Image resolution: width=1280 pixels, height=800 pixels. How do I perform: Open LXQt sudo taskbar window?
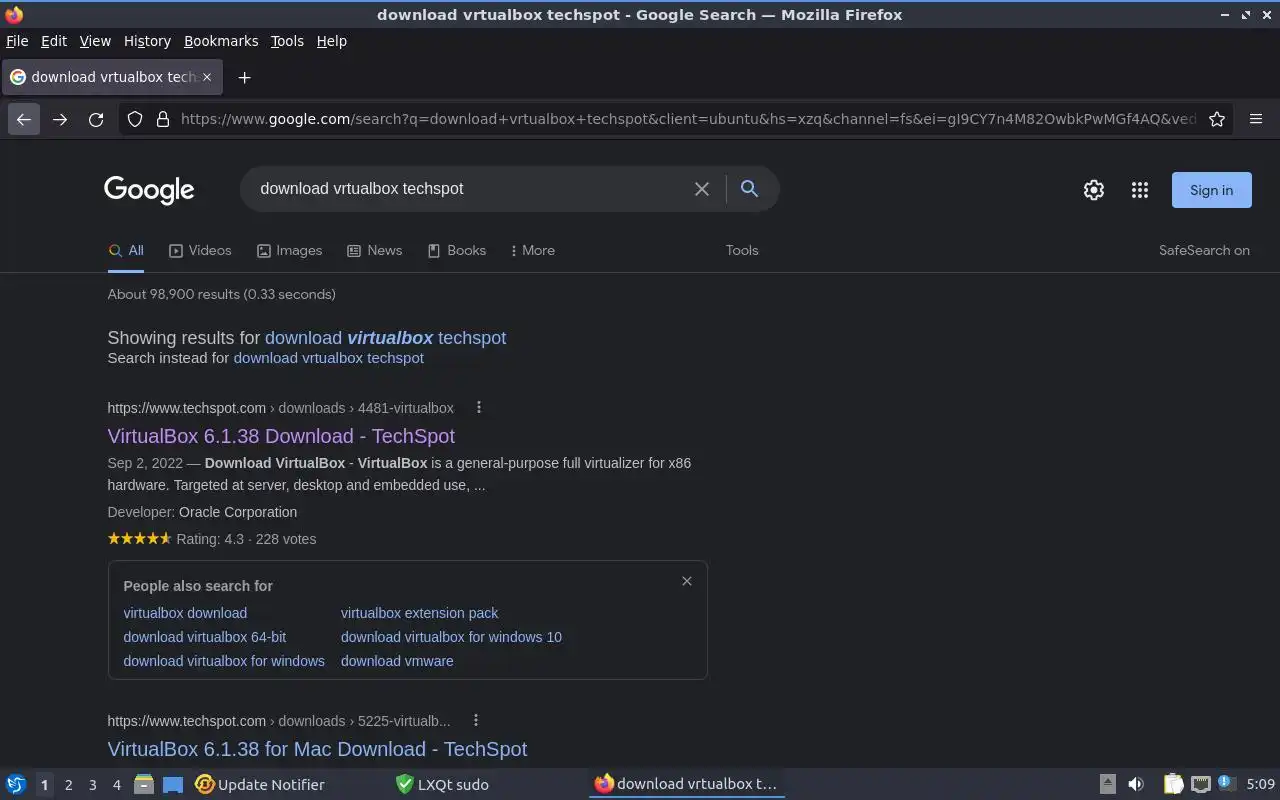[x=442, y=785]
